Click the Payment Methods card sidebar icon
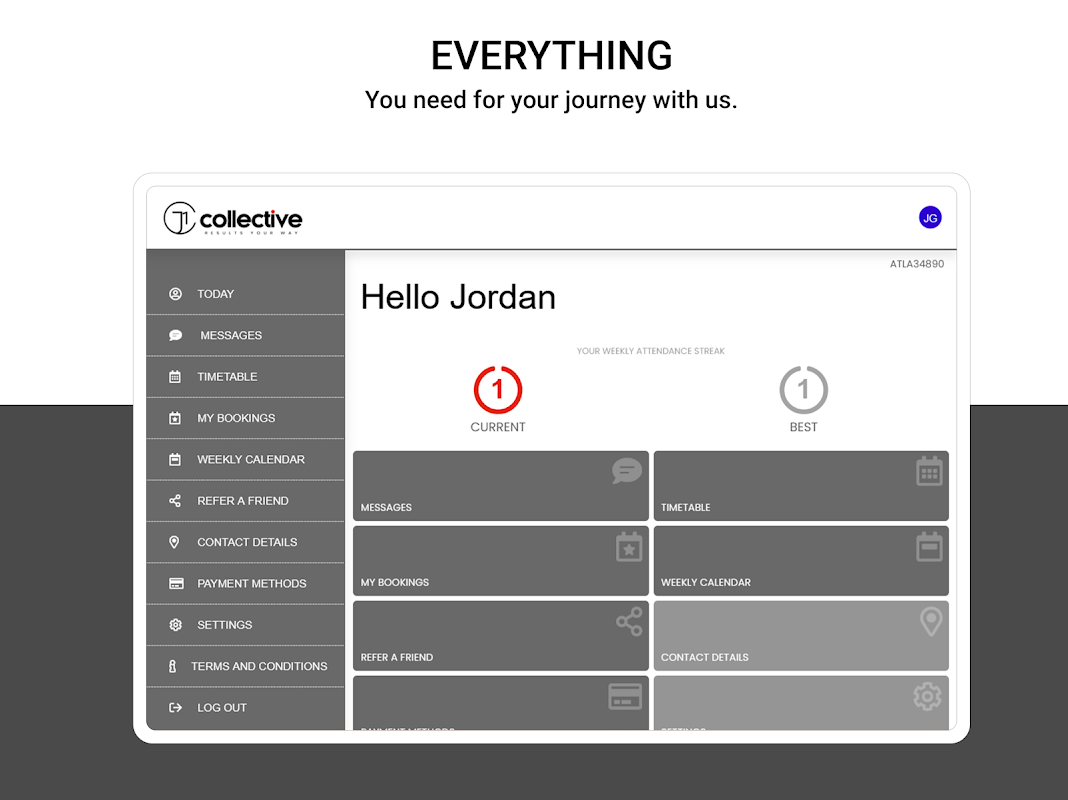Image resolution: width=1068 pixels, height=800 pixels. 176,583
